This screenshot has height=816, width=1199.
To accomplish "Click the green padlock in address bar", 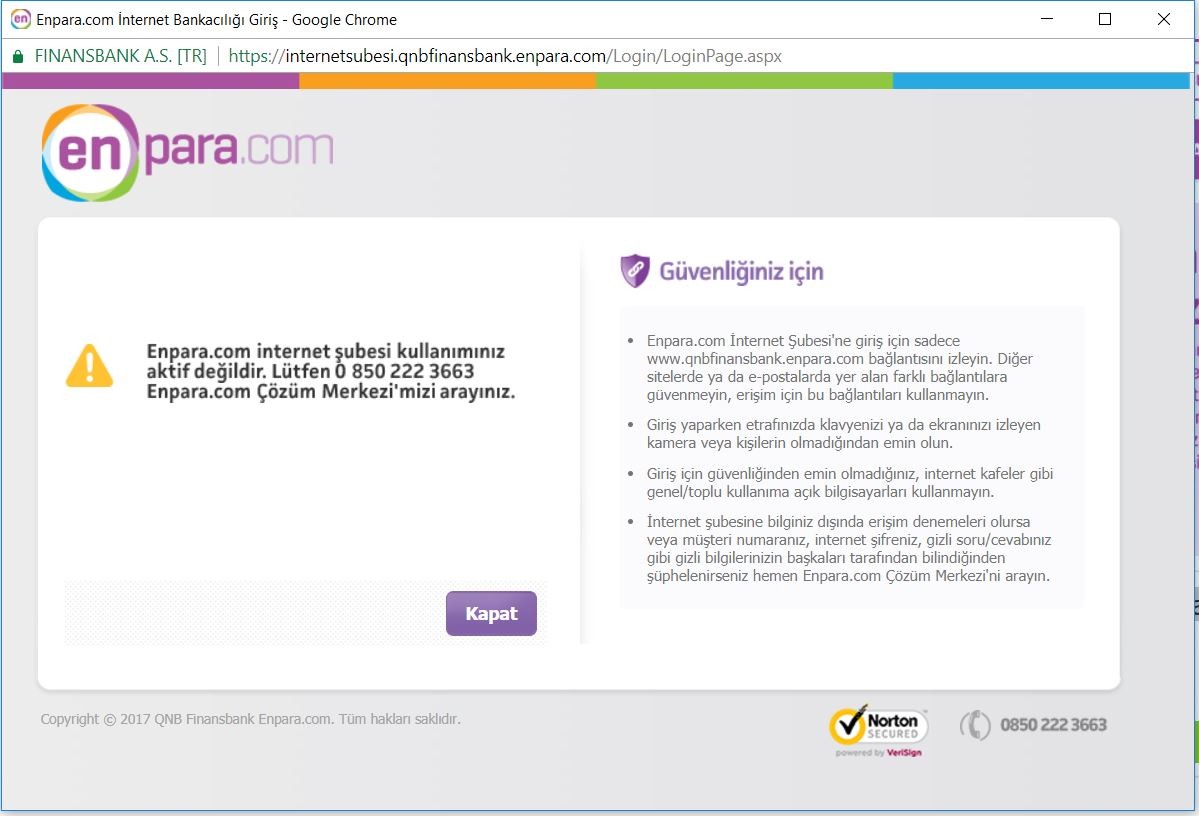I will pyautogui.click(x=18, y=57).
